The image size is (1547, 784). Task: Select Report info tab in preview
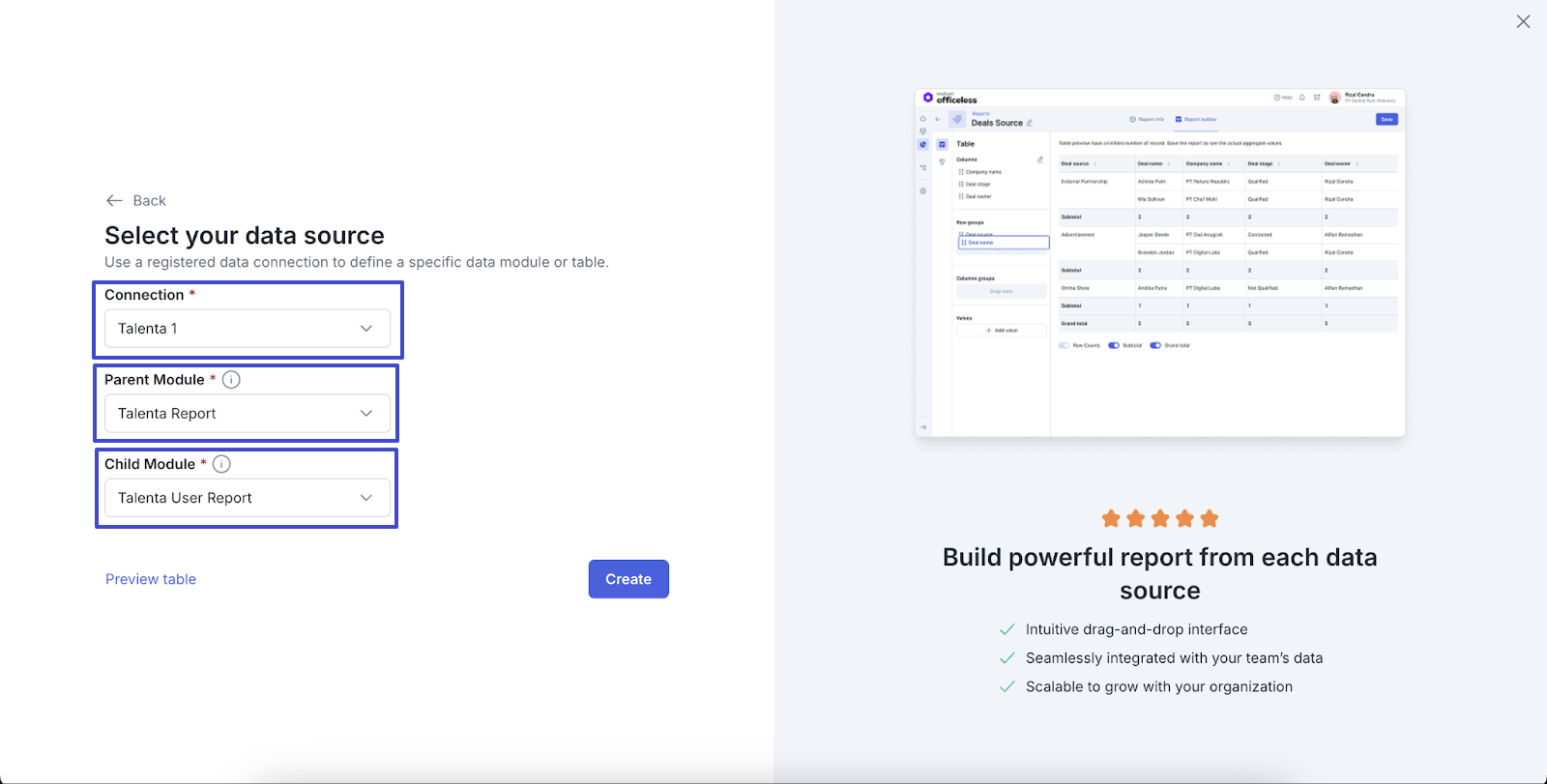click(x=1147, y=119)
